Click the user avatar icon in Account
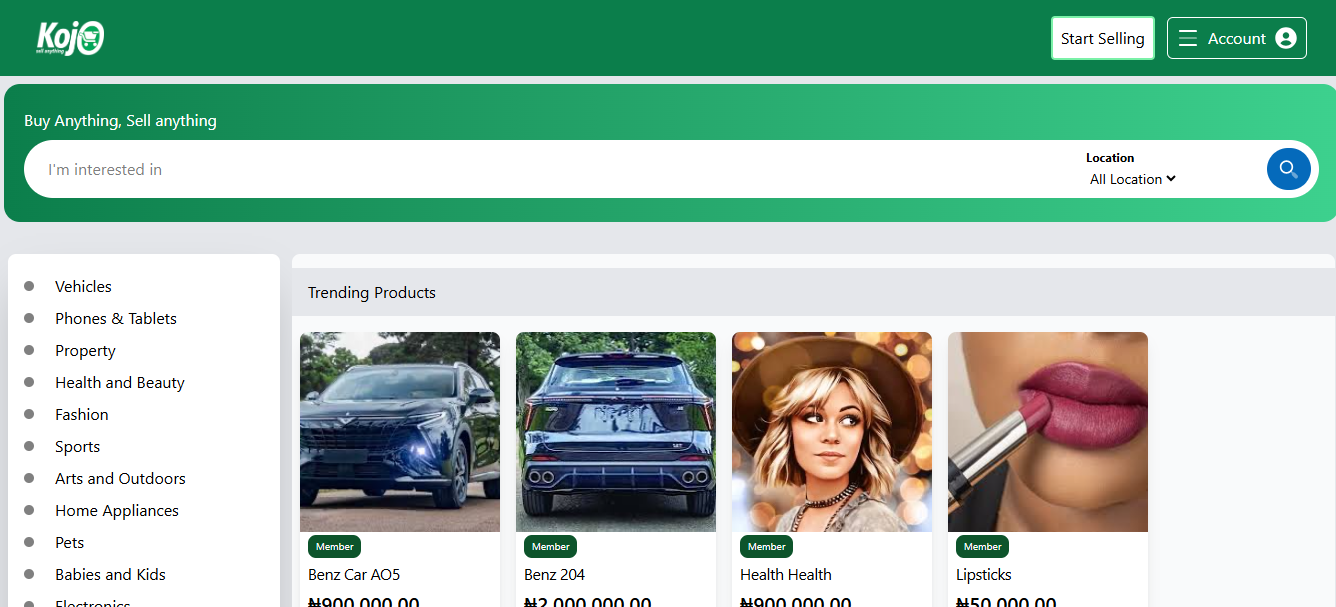Viewport: 1336px width, 607px height. coord(1286,39)
